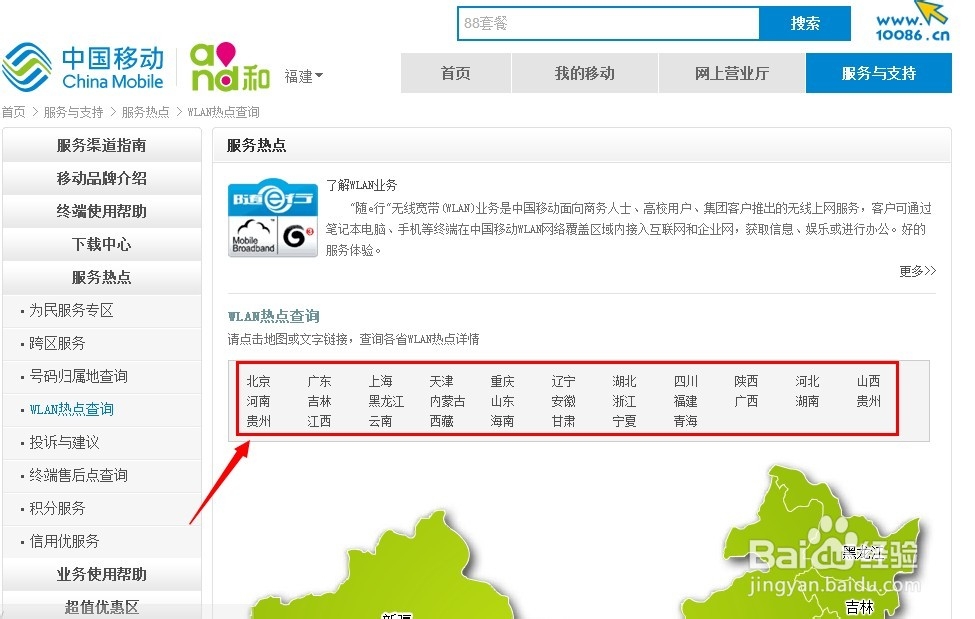Screen dimensions: 975x619
Task: Pick 陕西 in the province list
Action: coord(746,381)
